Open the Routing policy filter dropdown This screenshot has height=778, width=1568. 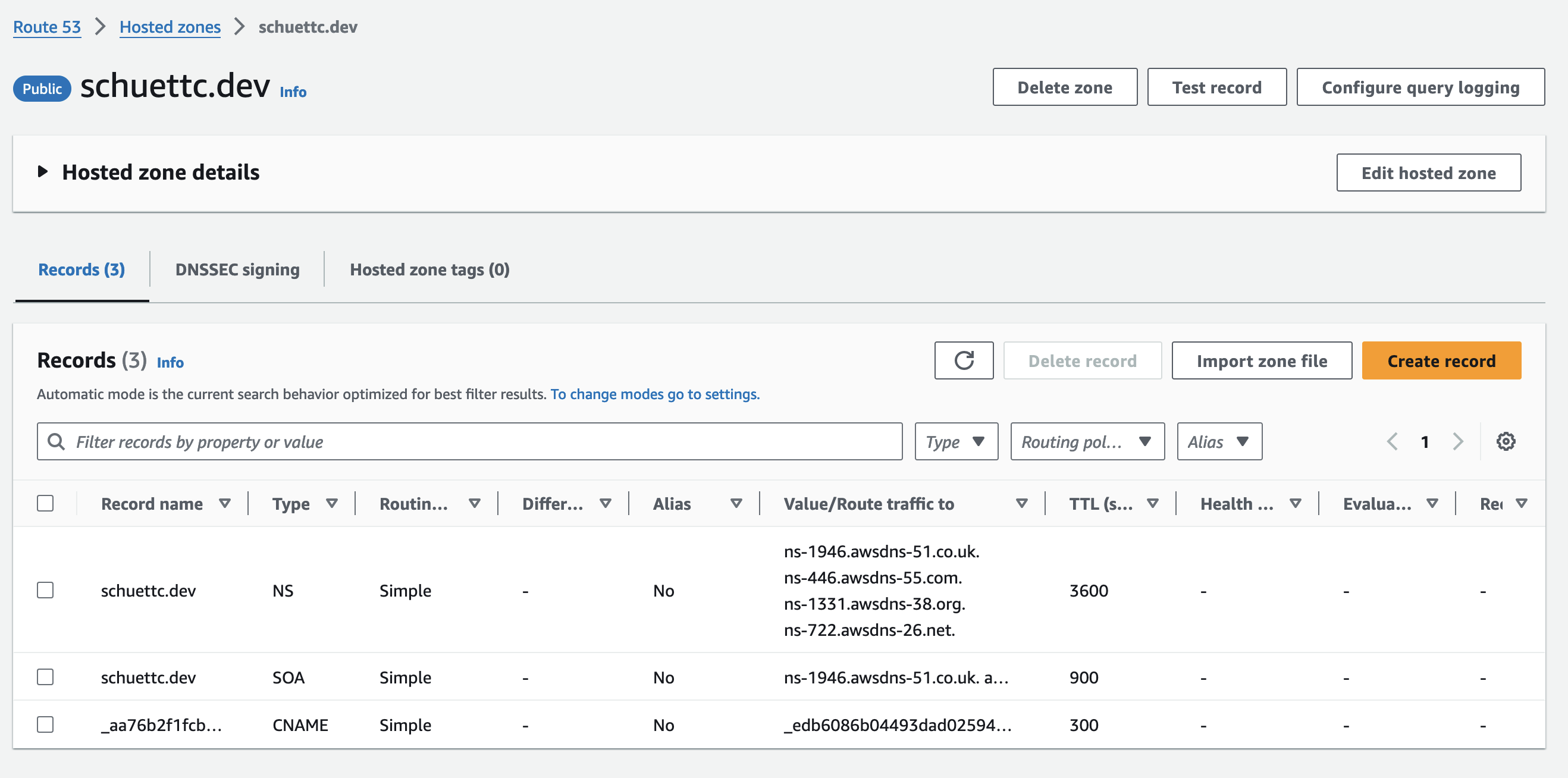(x=1087, y=441)
